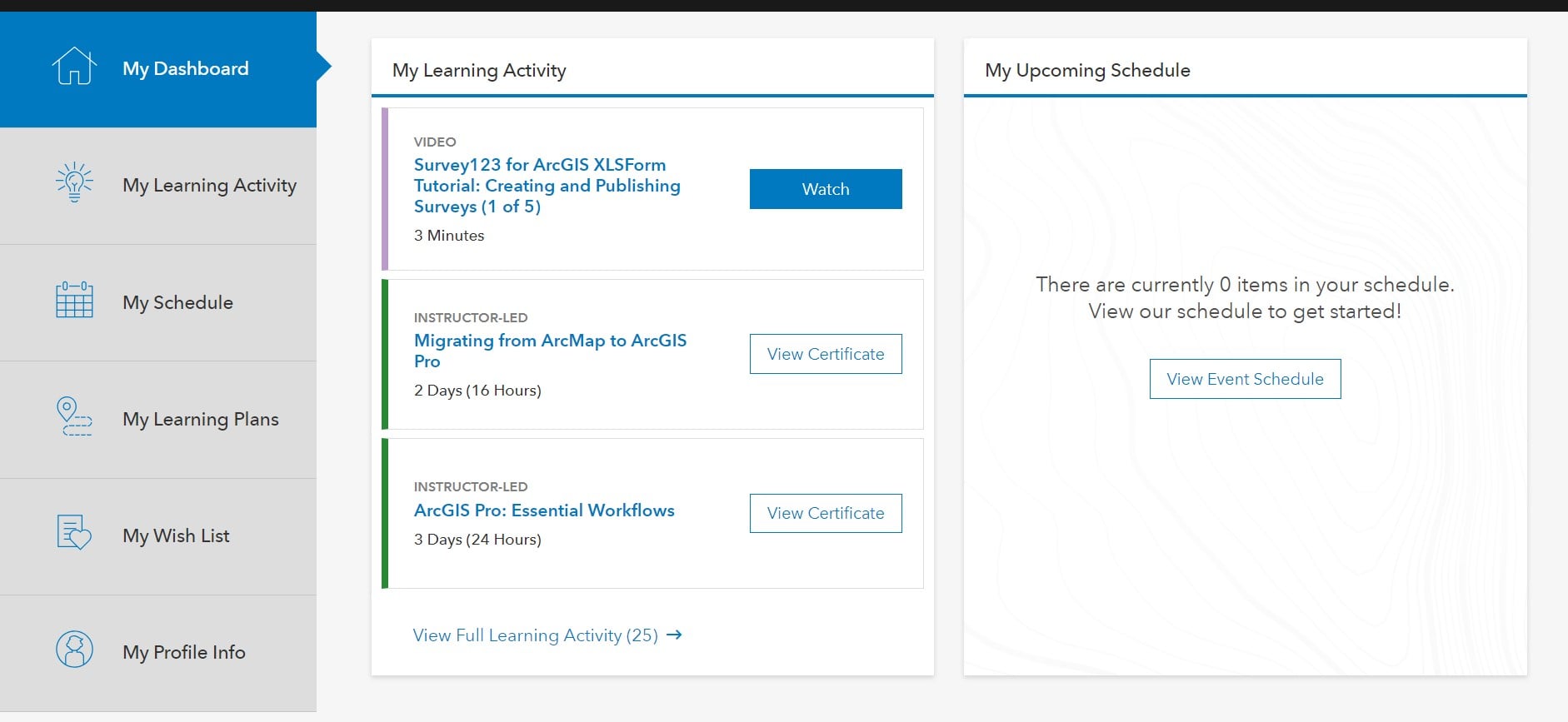
Task: Click the '2 Days (16 Hours)' duration text
Action: 477,391
